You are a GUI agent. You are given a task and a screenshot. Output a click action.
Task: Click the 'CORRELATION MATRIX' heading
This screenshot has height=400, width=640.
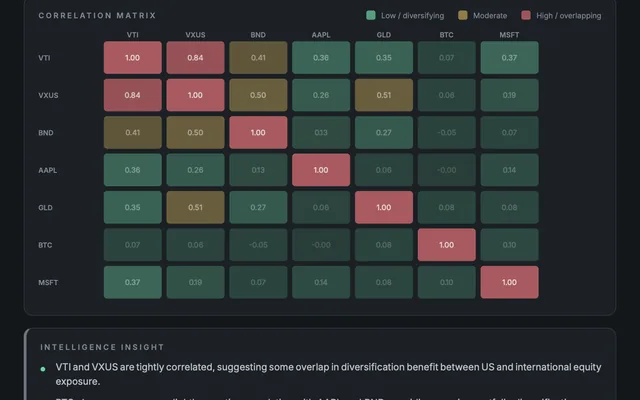point(97,16)
